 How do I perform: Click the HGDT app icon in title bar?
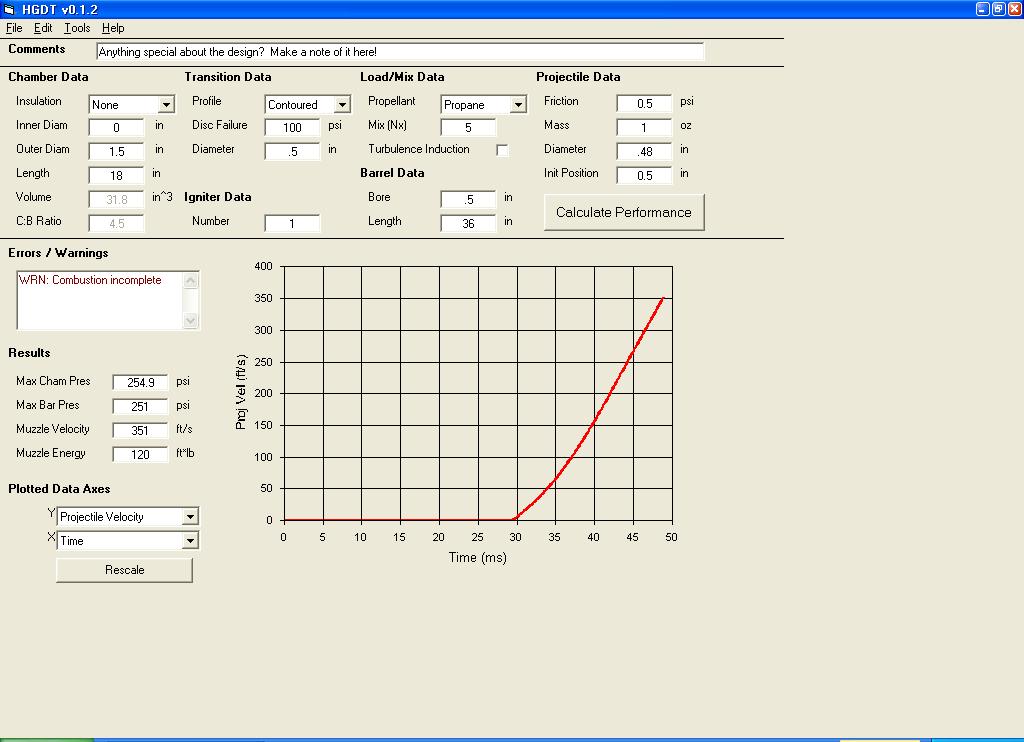pyautogui.click(x=9, y=9)
